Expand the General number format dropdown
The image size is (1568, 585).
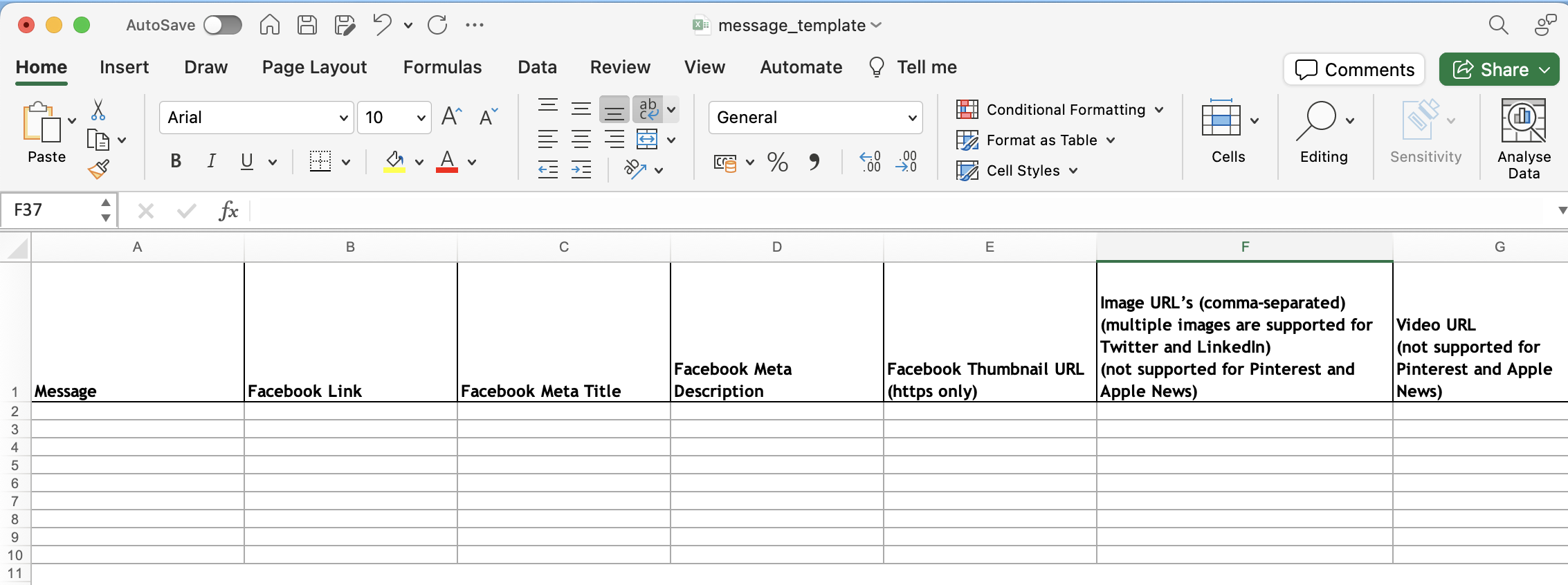913,118
